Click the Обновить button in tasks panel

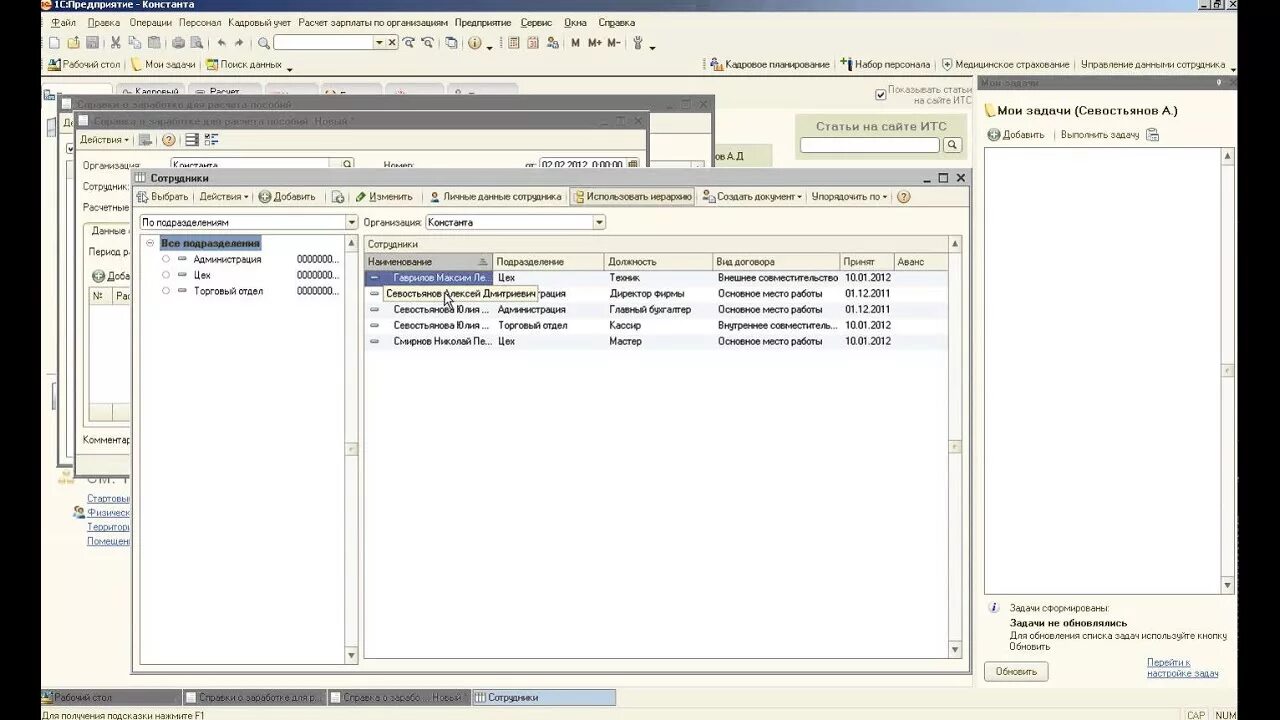pyautogui.click(x=1016, y=671)
